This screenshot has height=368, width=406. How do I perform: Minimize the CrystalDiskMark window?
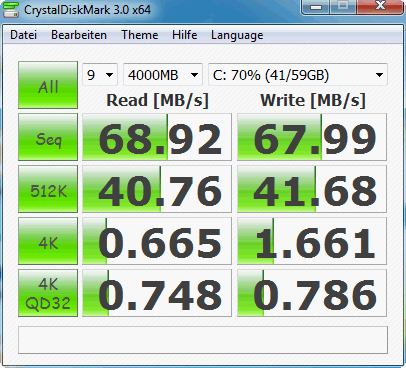[x=316, y=7]
